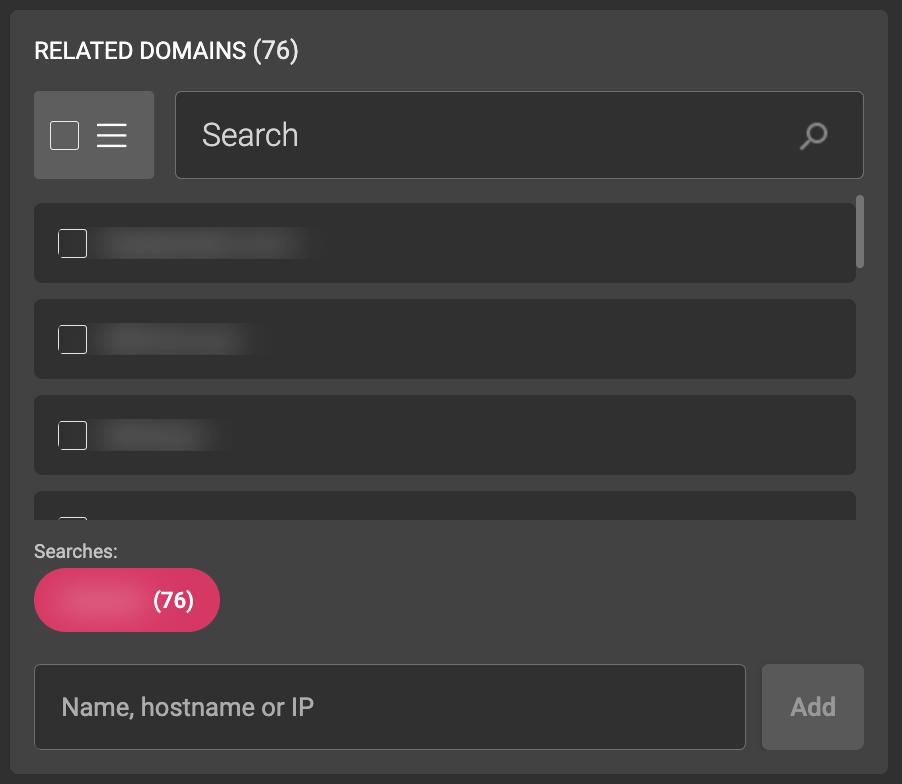The image size is (902, 784).
Task: Focus the "Name, hostname or IP" field
Action: coord(390,707)
